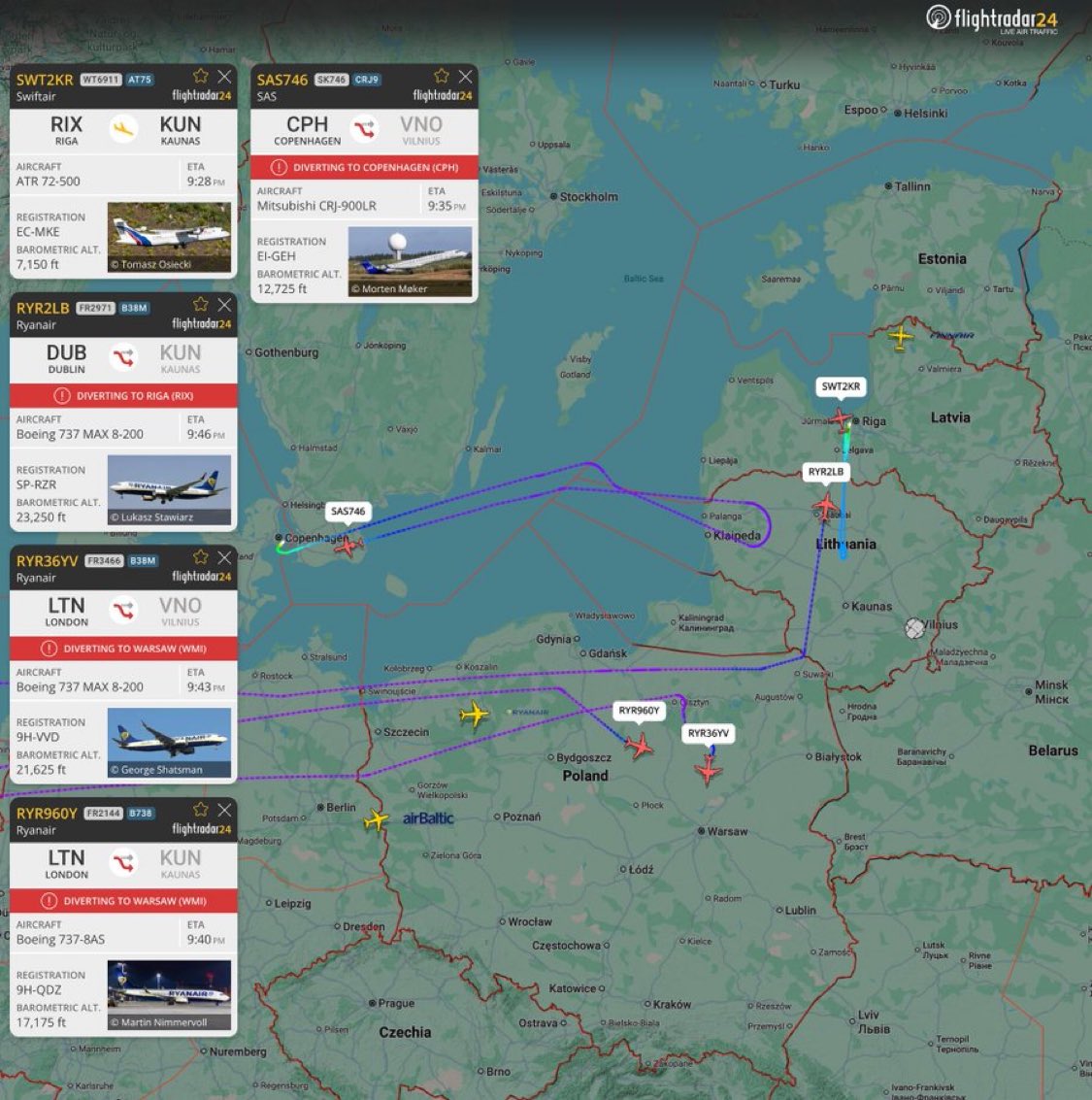Viewport: 1092px width, 1100px height.
Task: Click the SAS746 aircraft icon near Copenhagen
Action: tap(348, 547)
